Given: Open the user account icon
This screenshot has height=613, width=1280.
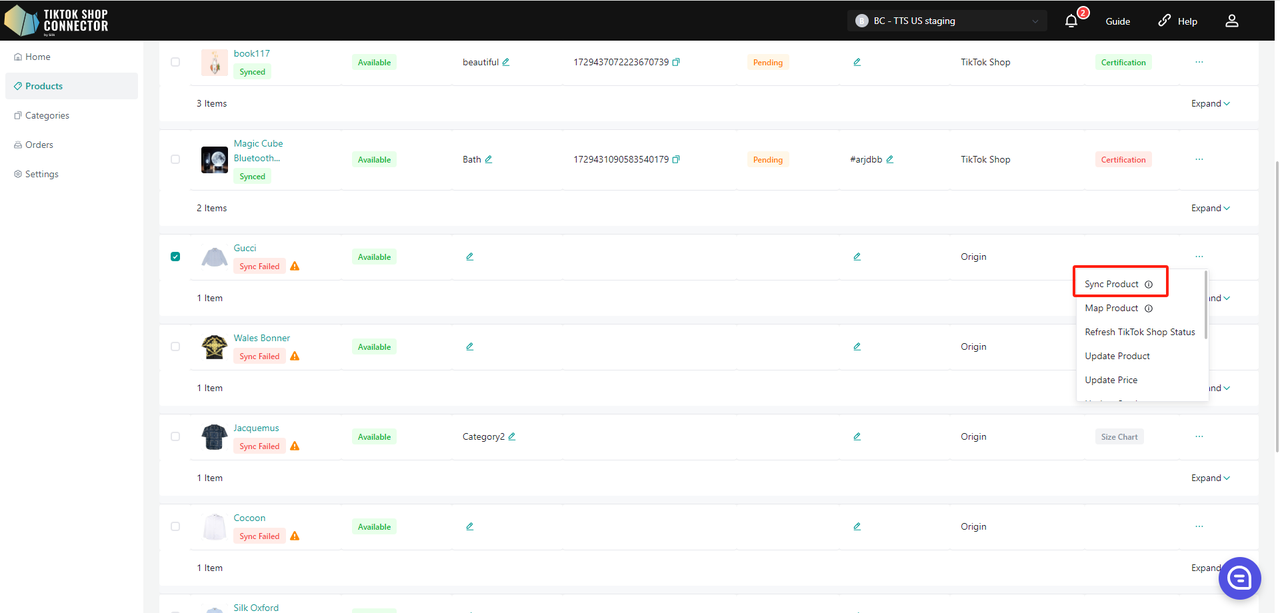Looking at the screenshot, I should pyautogui.click(x=1232, y=21).
